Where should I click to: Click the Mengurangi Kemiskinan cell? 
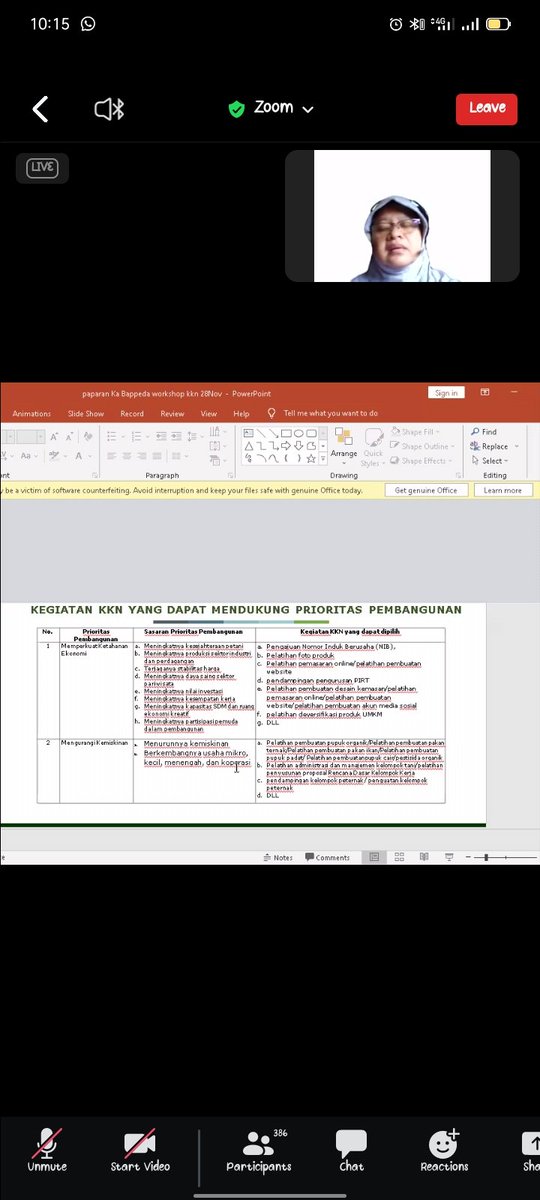[x=96, y=770]
